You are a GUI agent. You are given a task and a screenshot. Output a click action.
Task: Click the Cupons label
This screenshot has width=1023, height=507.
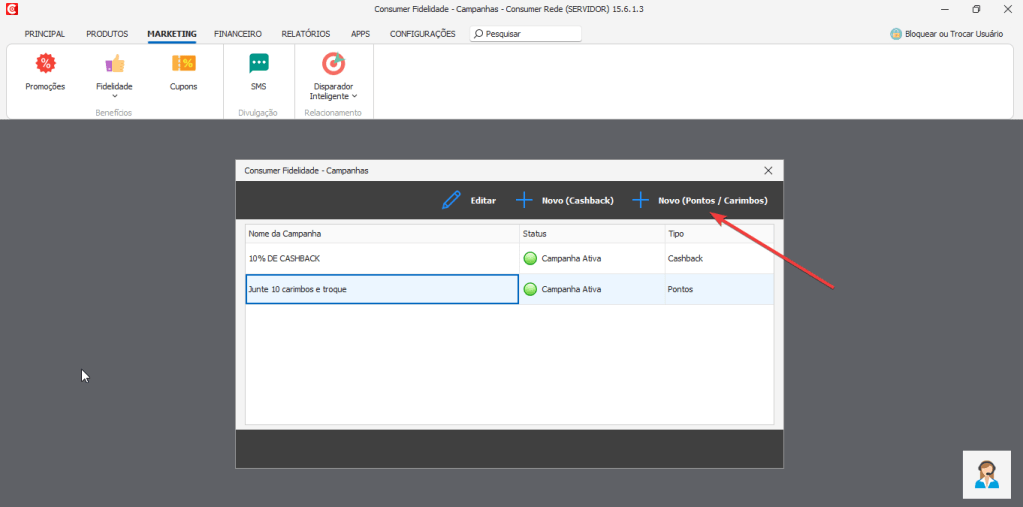click(183, 86)
